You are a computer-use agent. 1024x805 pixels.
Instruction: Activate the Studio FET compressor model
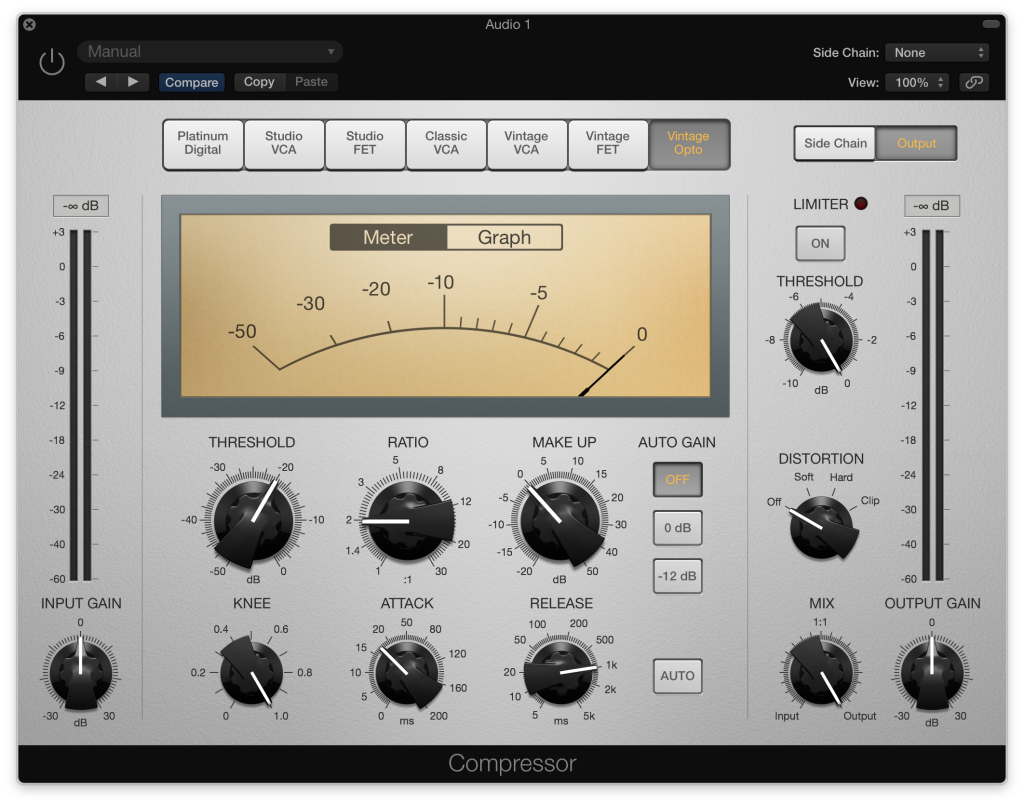coord(365,144)
